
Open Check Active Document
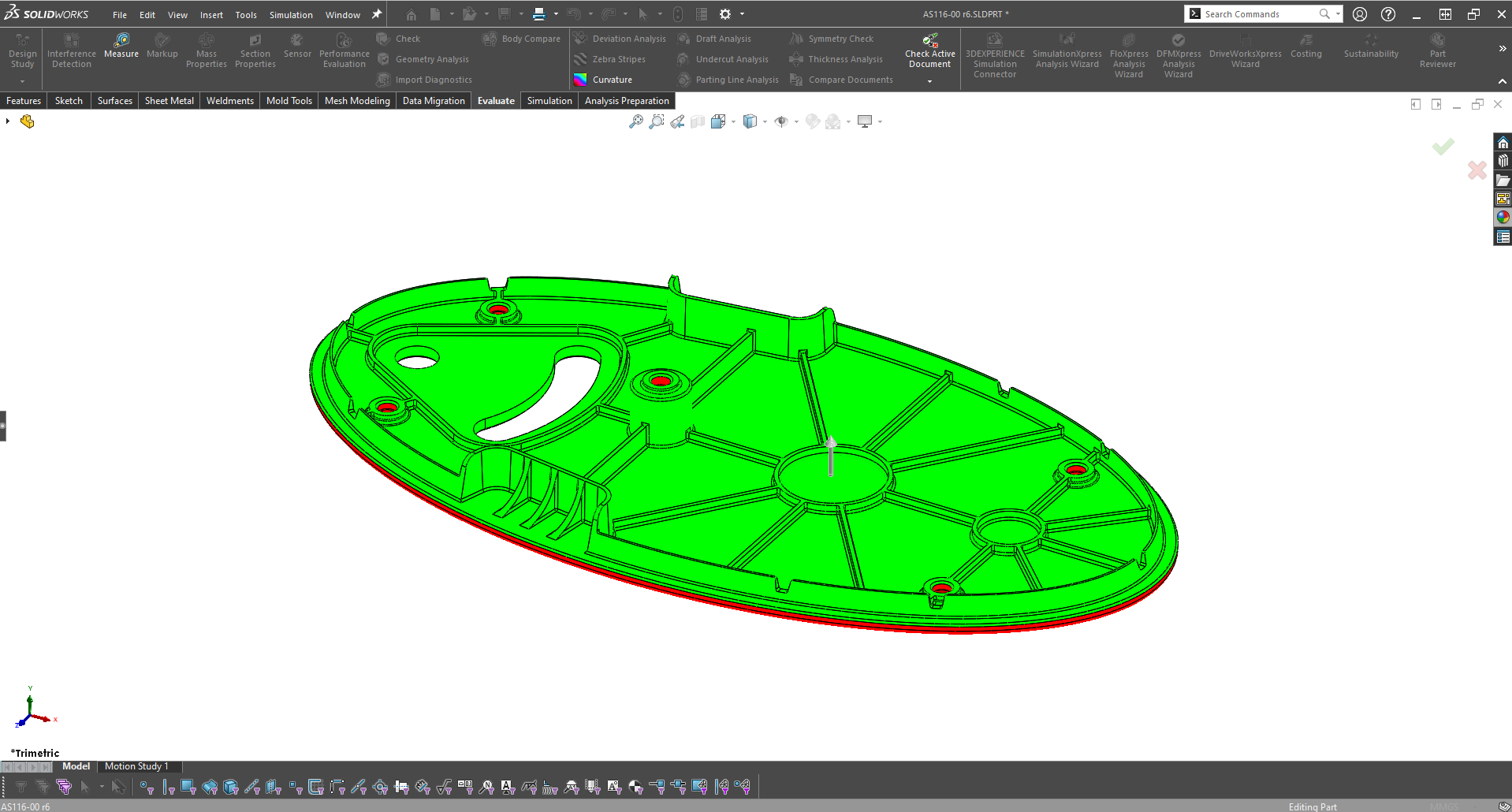pos(929,51)
